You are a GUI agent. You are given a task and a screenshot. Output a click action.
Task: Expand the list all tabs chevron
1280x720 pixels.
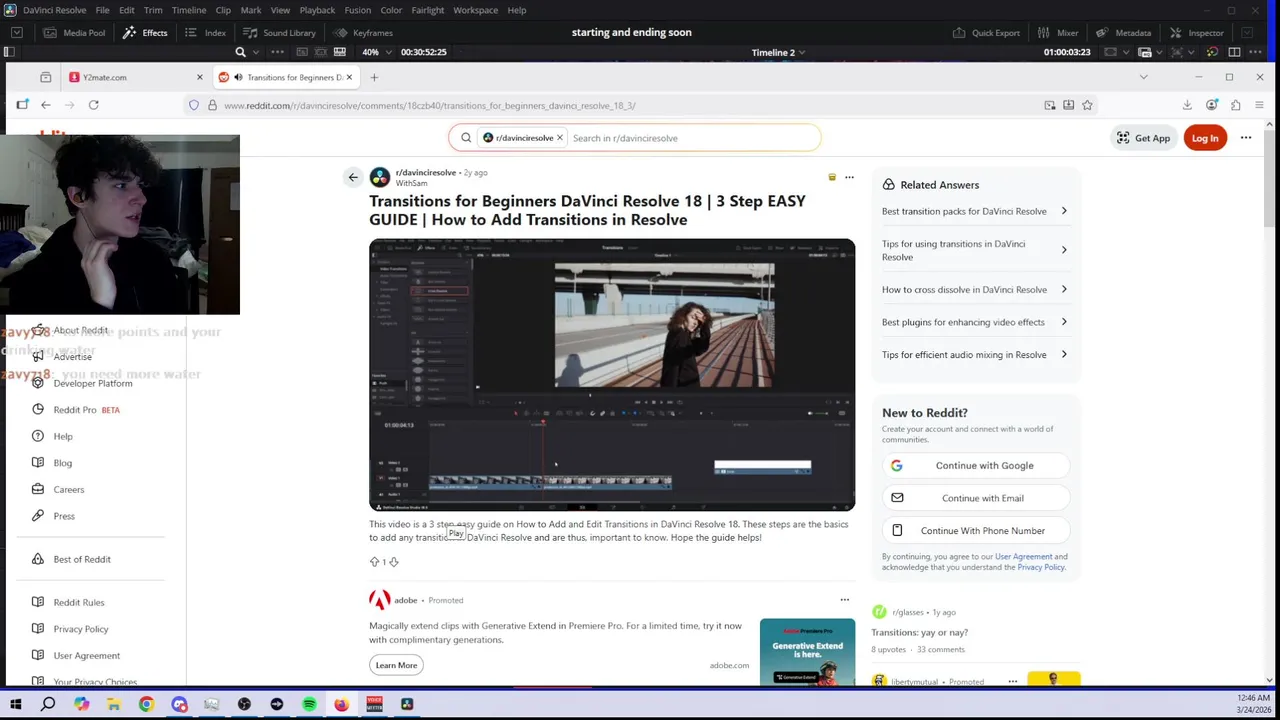(1143, 77)
